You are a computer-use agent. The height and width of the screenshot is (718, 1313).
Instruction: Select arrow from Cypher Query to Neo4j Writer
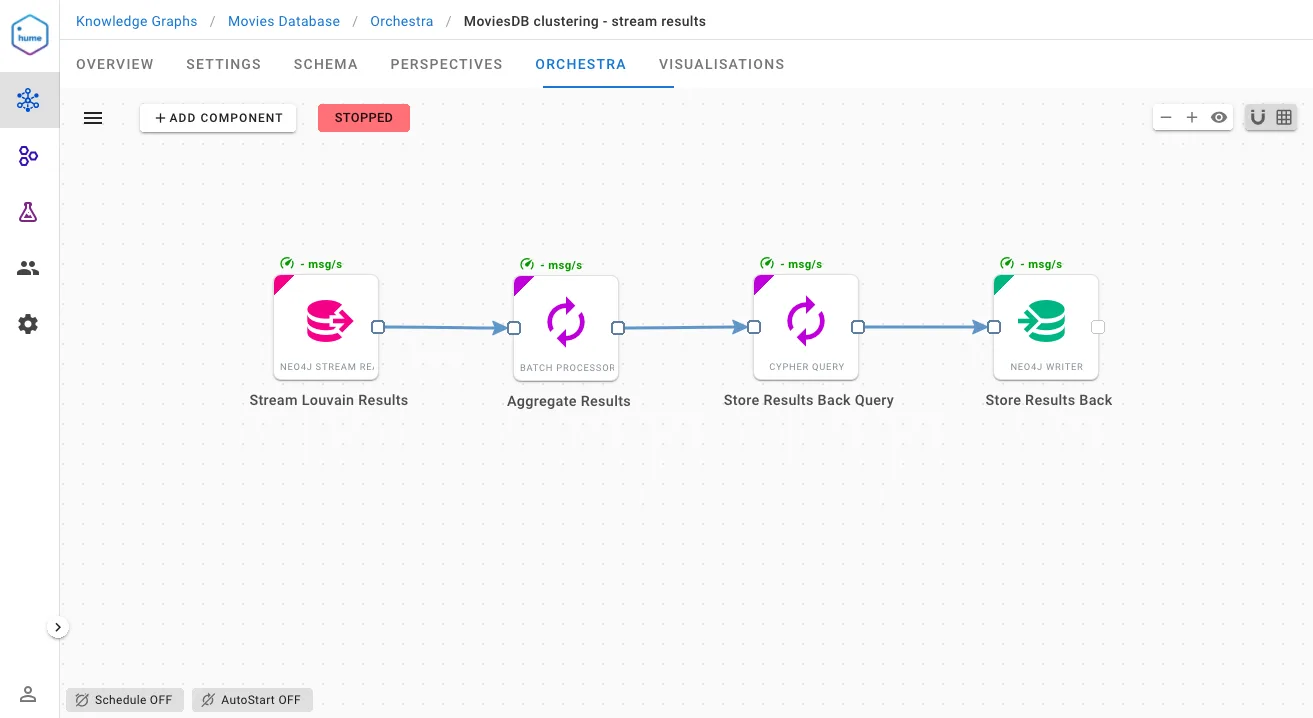coord(926,327)
